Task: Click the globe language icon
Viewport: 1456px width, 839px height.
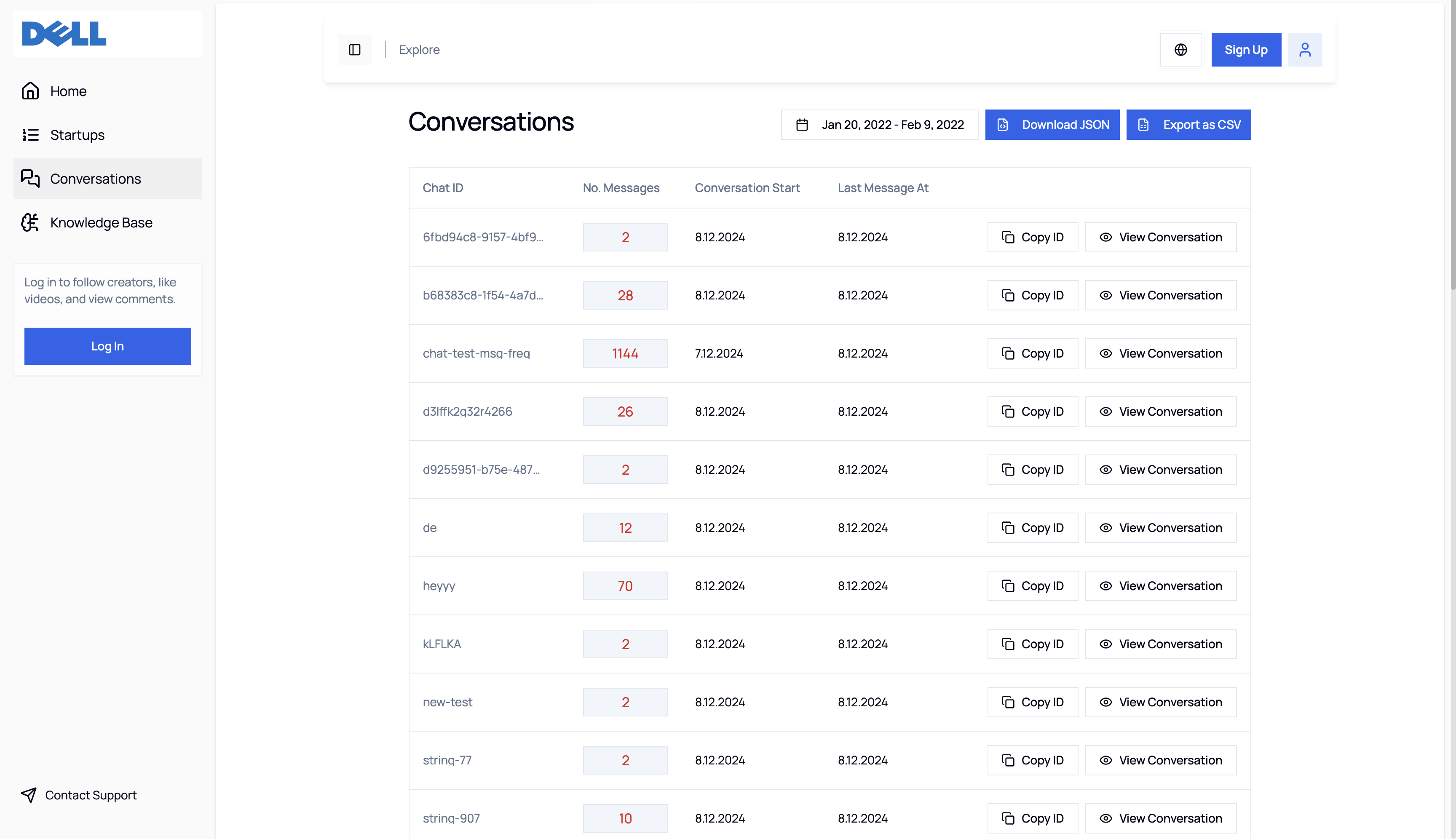Action: pos(1180,50)
